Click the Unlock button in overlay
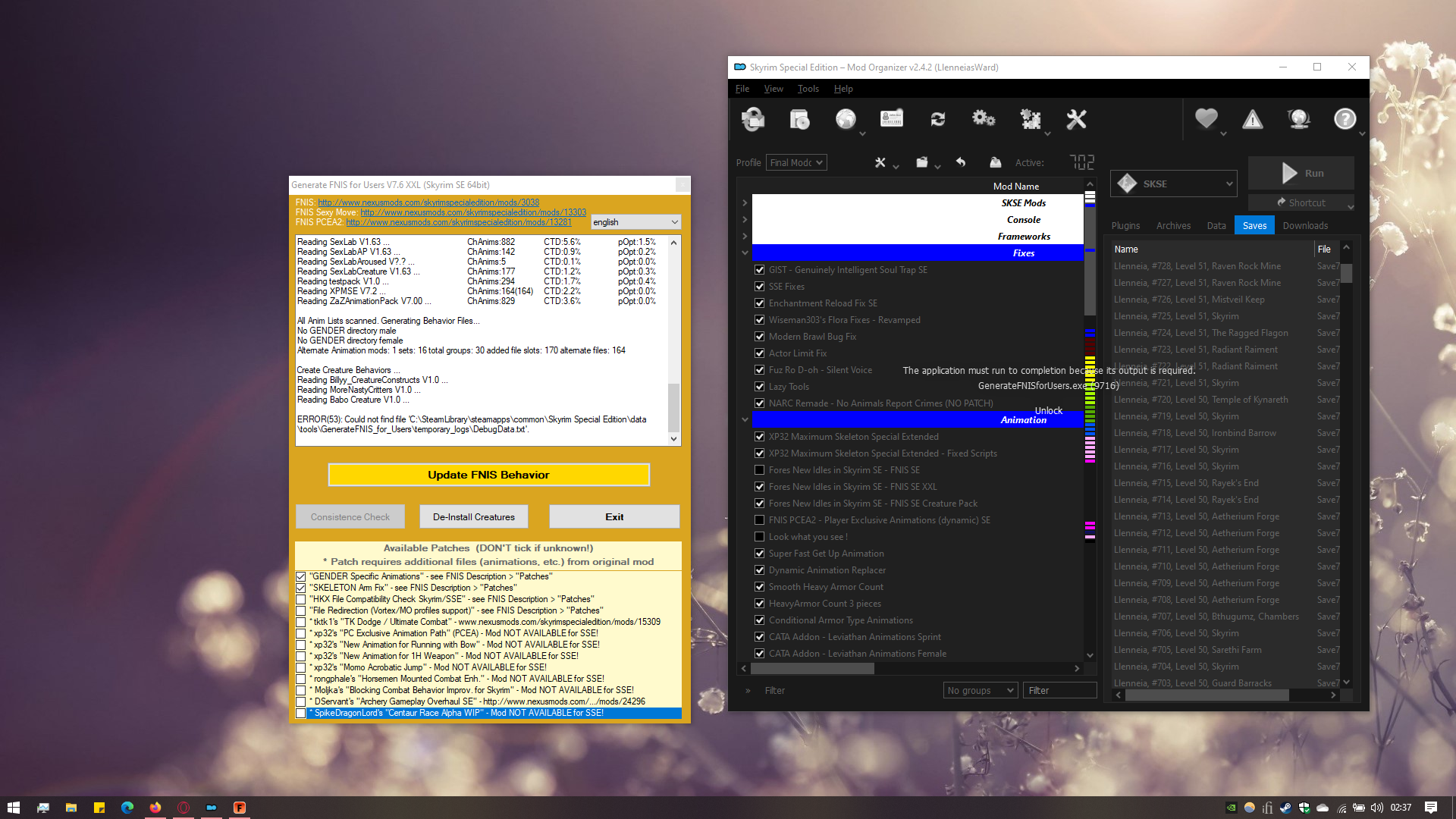1456x819 pixels. (x=1049, y=410)
